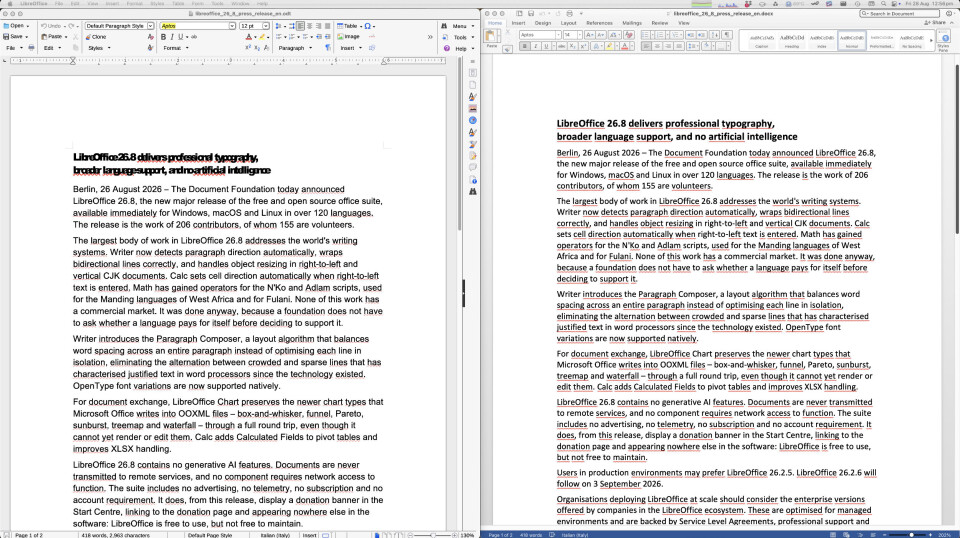The height and width of the screenshot is (538, 960).
Task: Open the Menu button in LibreOffice
Action: 459,26
